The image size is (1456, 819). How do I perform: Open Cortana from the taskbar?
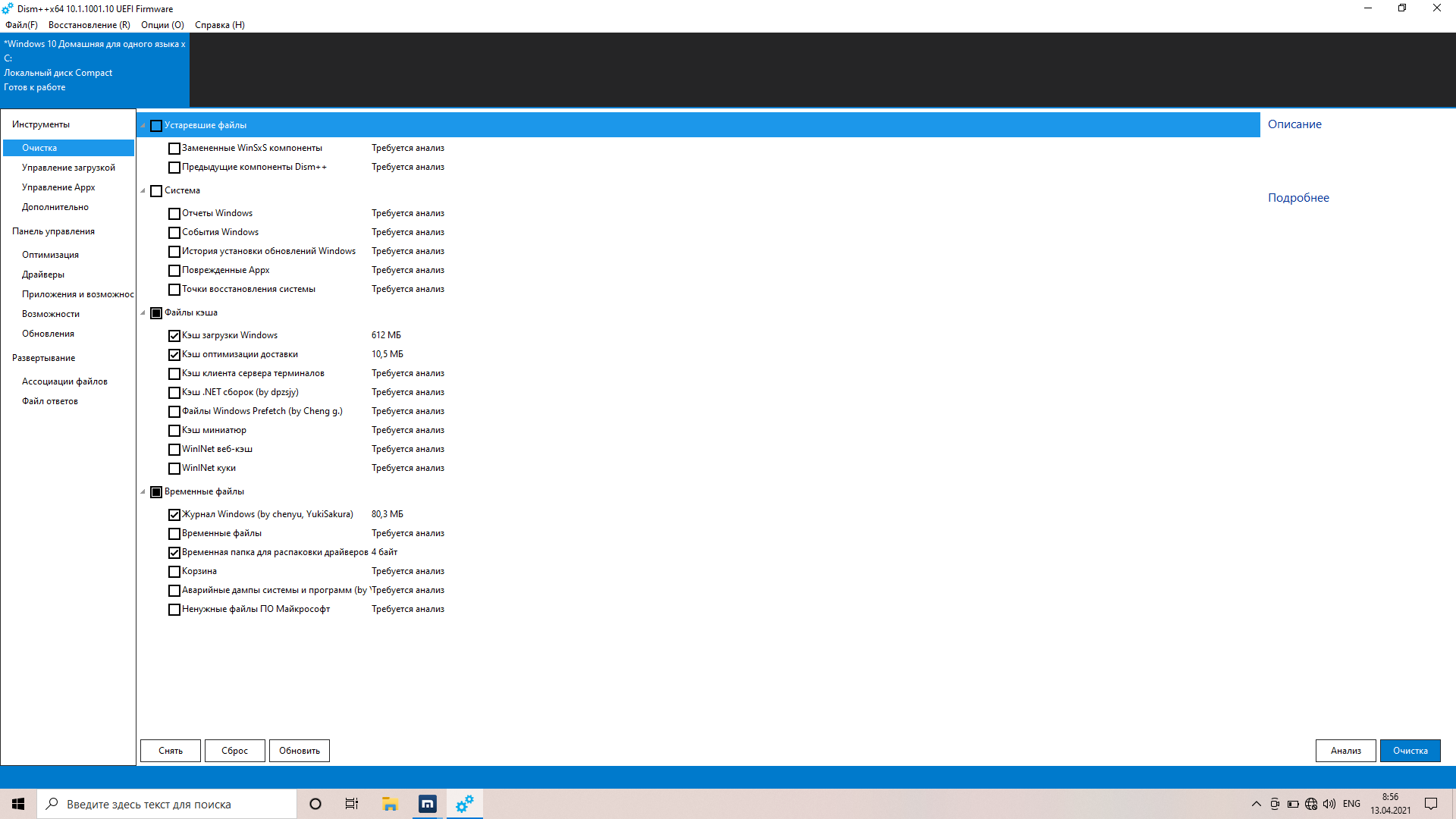(x=315, y=804)
